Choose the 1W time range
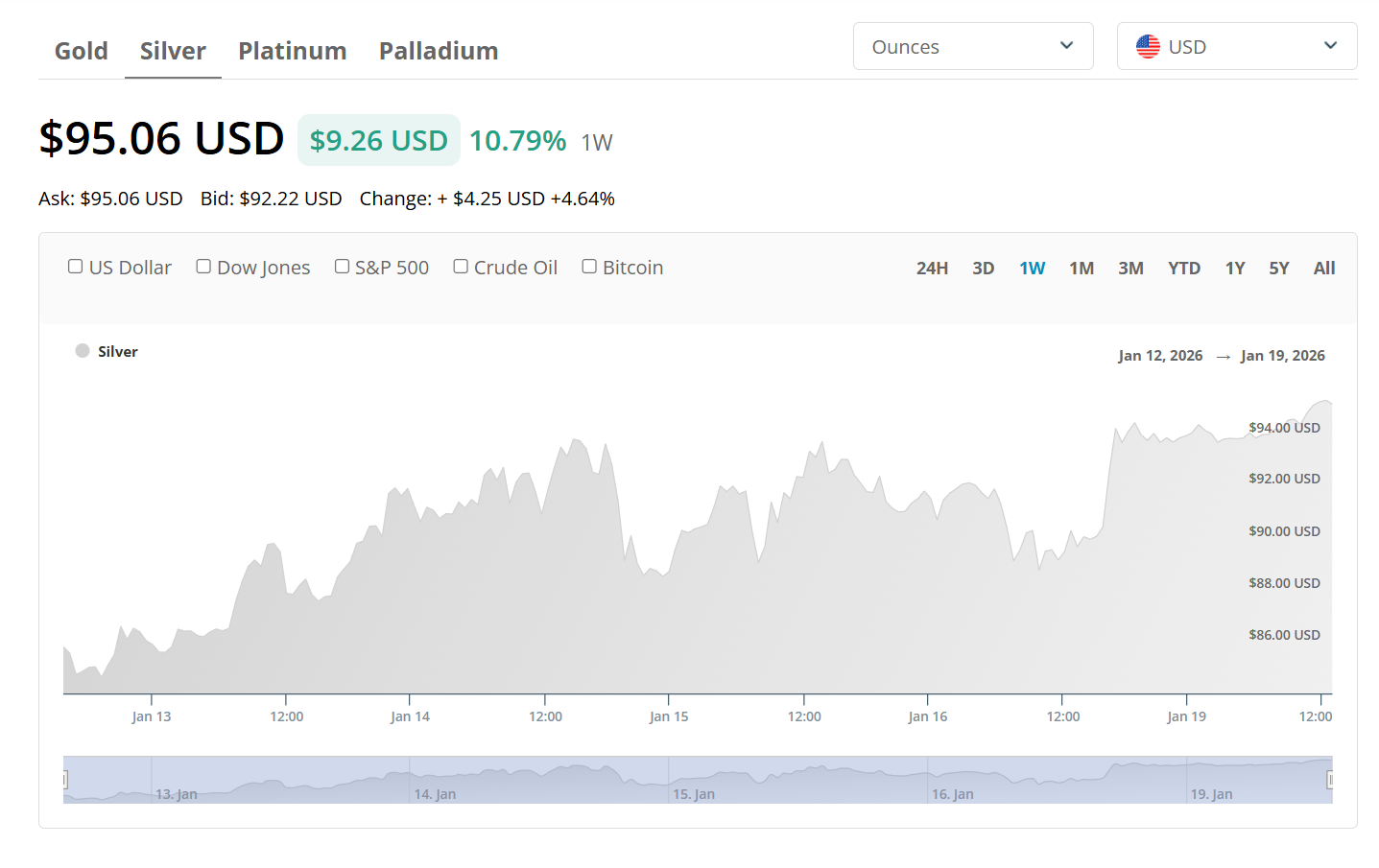Viewport: 1379px width, 868px height. (x=1032, y=269)
